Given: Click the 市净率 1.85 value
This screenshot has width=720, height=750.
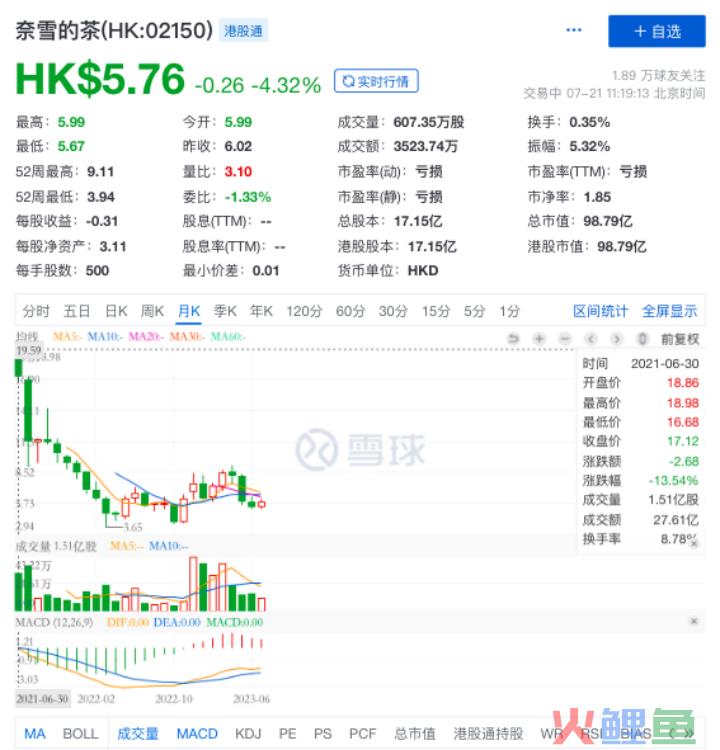Looking at the screenshot, I should pos(597,197).
